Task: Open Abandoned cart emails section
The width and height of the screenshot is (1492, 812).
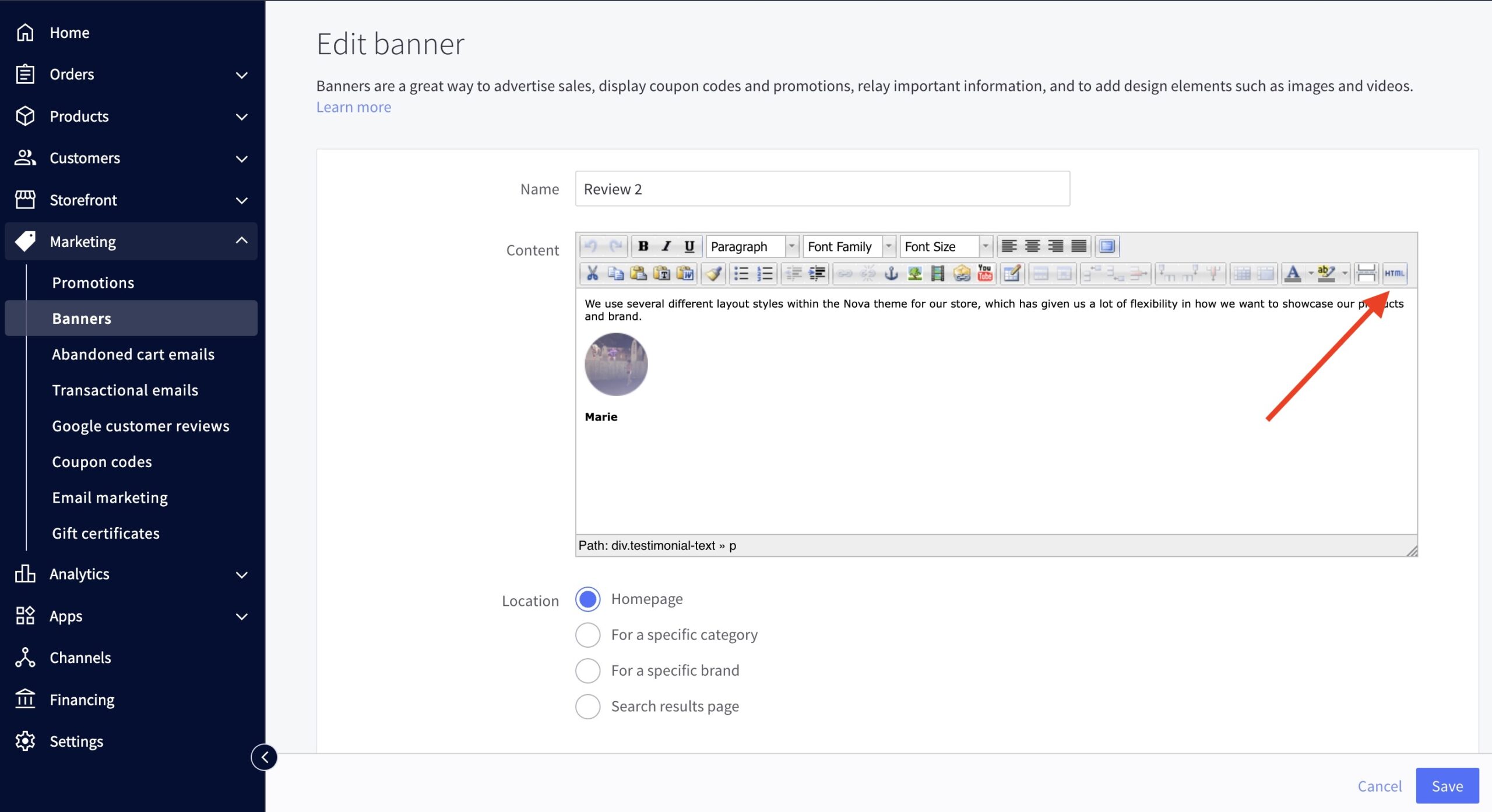Action: pos(133,355)
